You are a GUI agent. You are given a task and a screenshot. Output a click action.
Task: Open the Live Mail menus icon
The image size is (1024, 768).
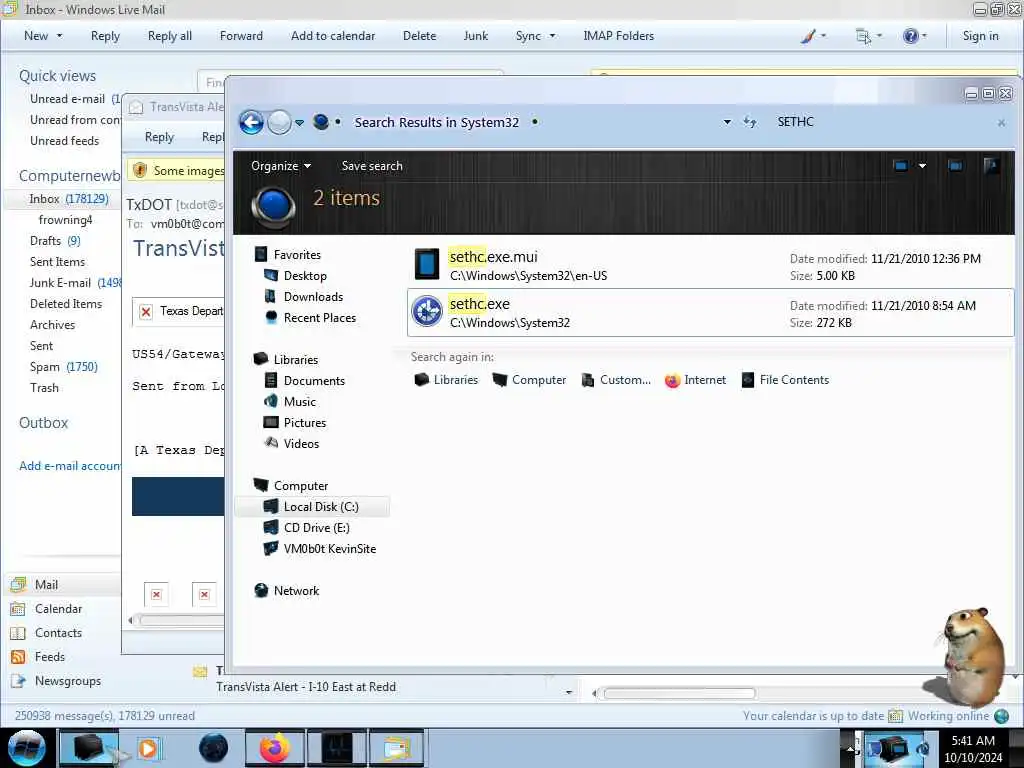[869, 36]
